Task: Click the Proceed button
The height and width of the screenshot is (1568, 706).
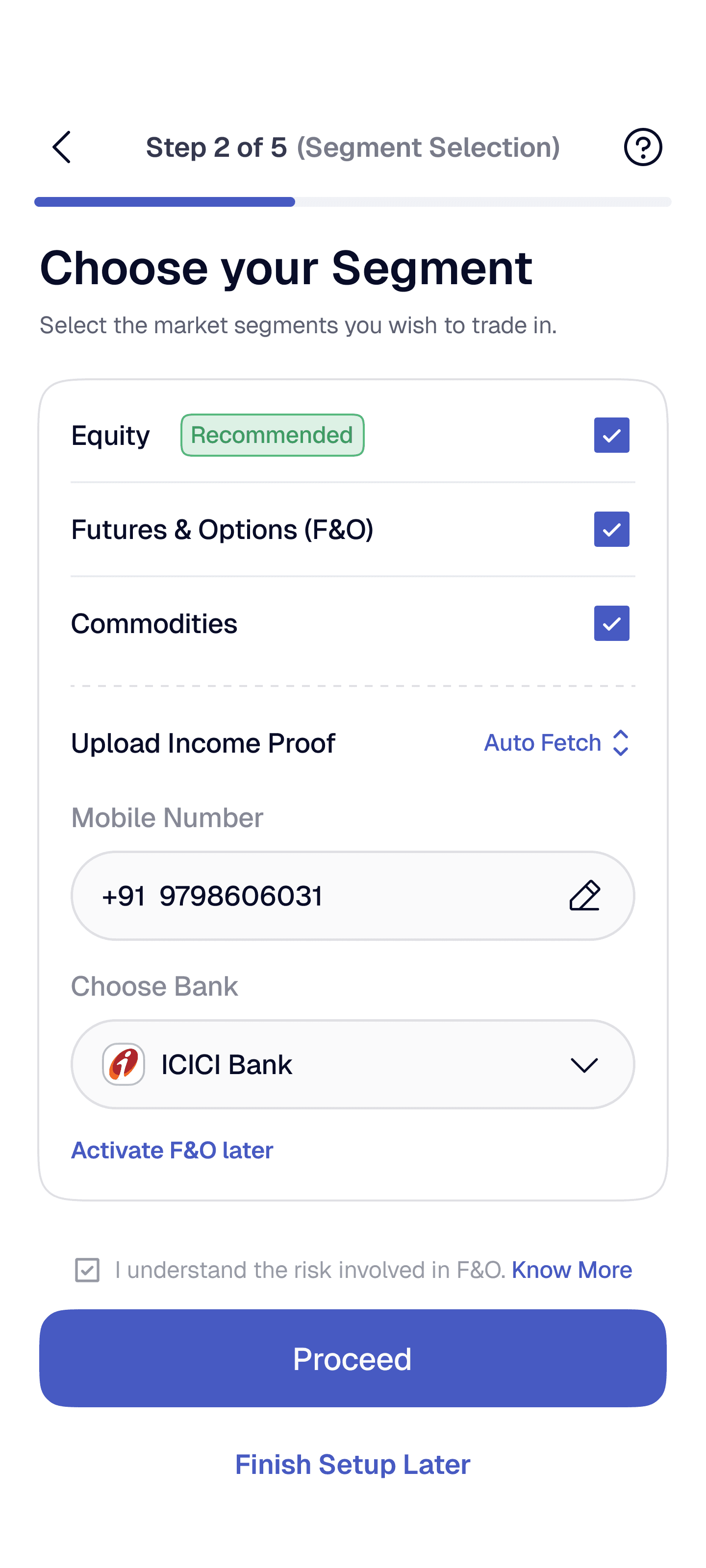Action: pyautogui.click(x=353, y=1358)
